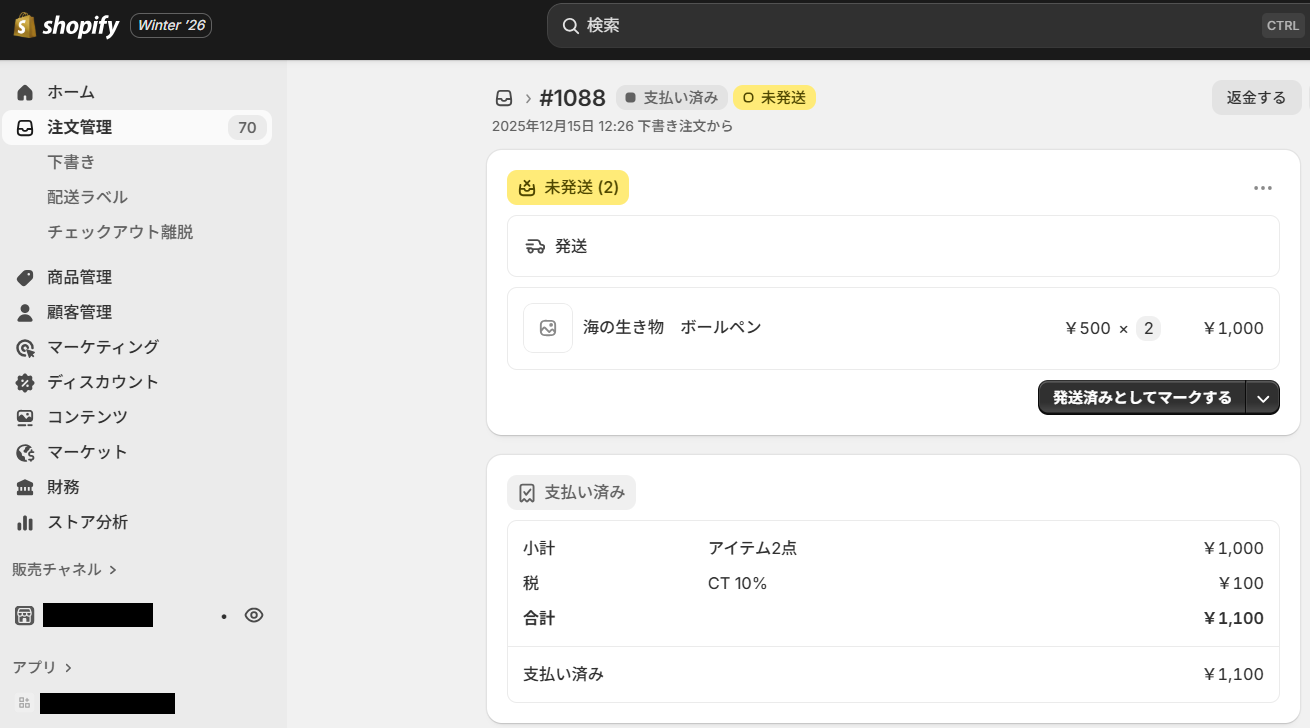Image resolution: width=1310 pixels, height=728 pixels.
Task: Click the Marketing target icon
Action: click(x=26, y=347)
